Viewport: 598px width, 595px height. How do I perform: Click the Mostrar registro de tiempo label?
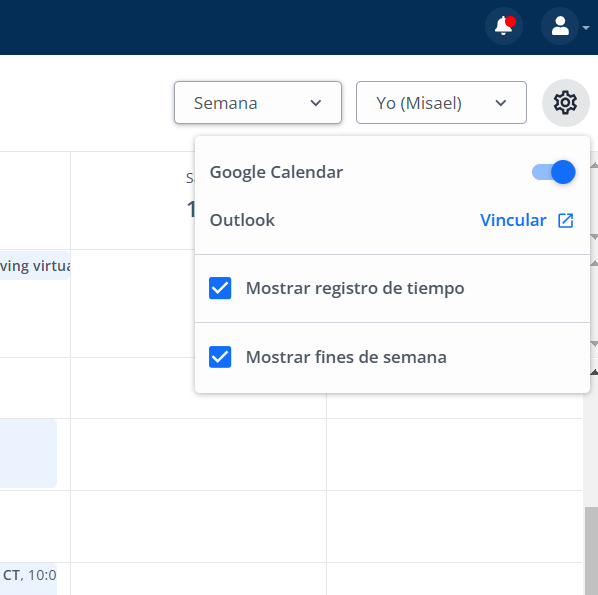tap(355, 288)
